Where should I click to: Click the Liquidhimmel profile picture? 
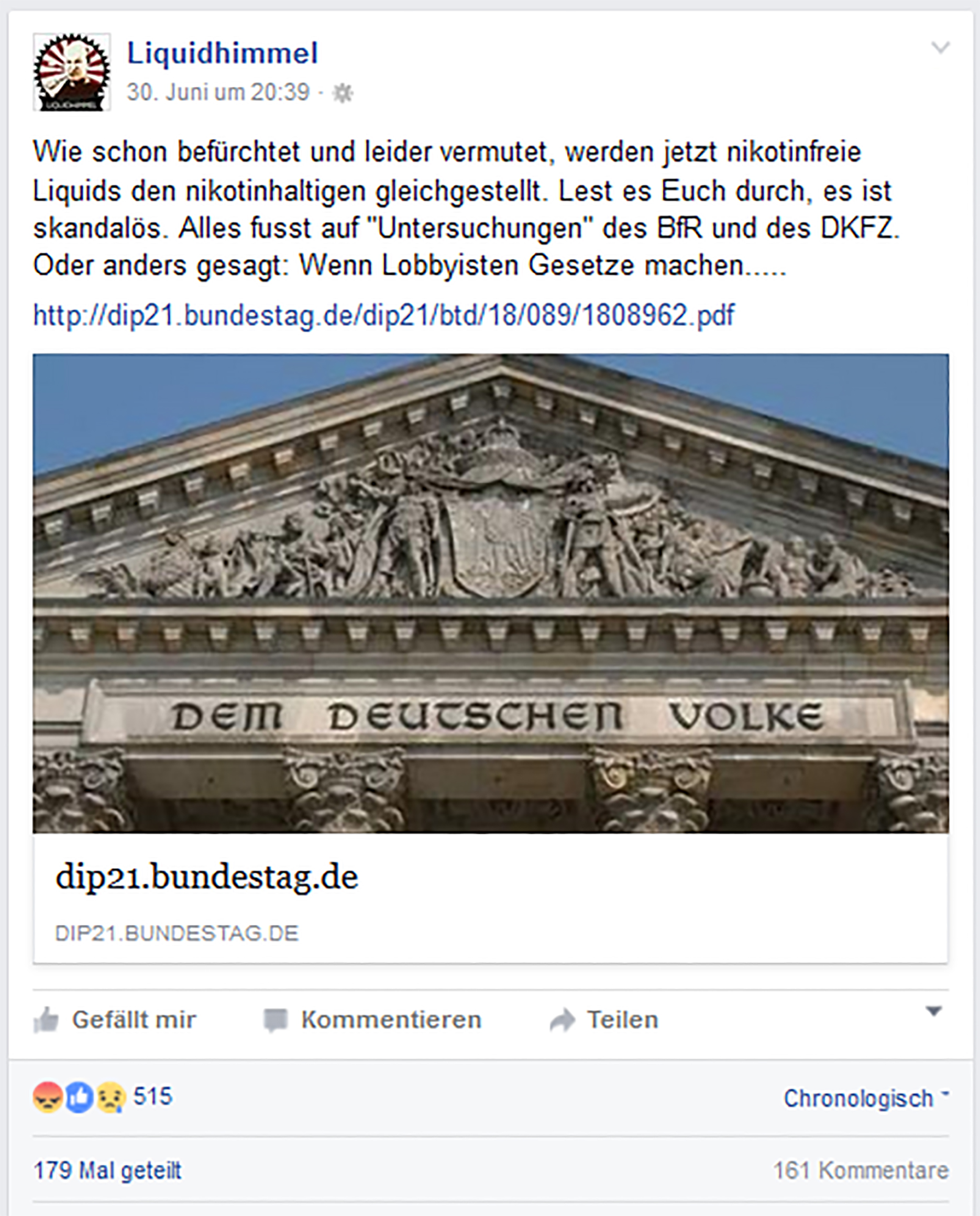coord(71,71)
